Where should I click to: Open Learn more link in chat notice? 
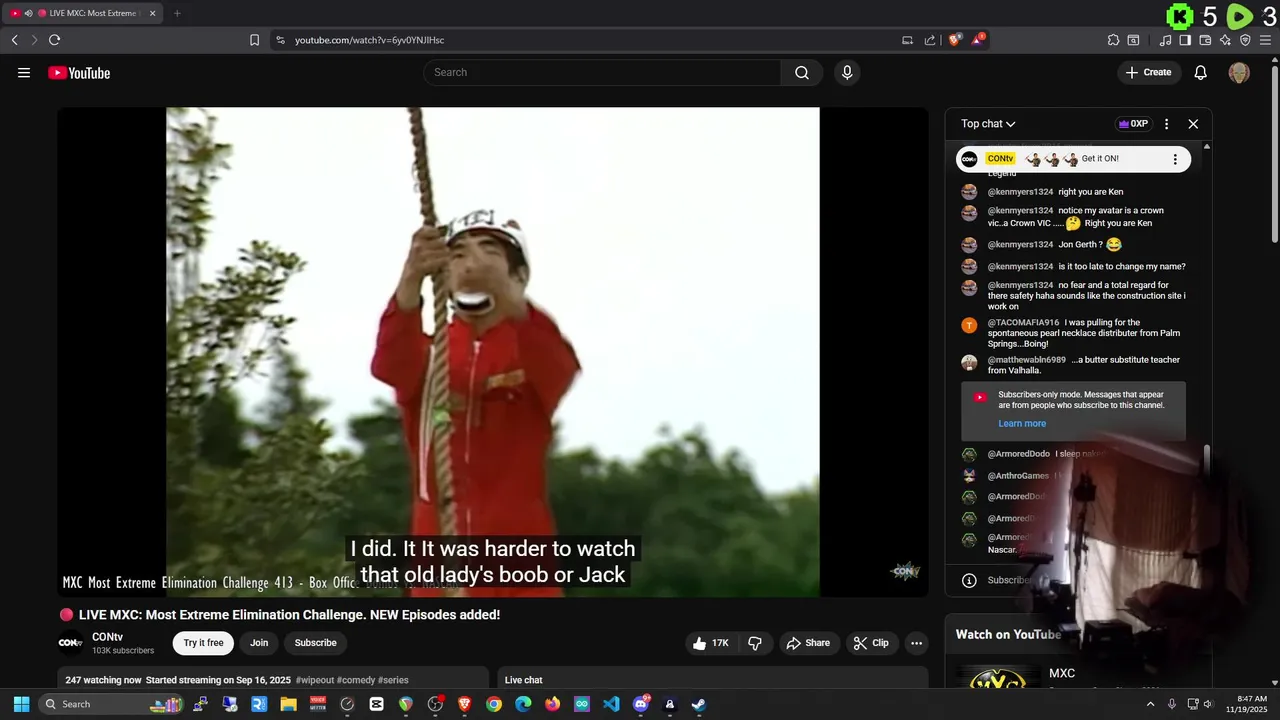(x=1022, y=423)
